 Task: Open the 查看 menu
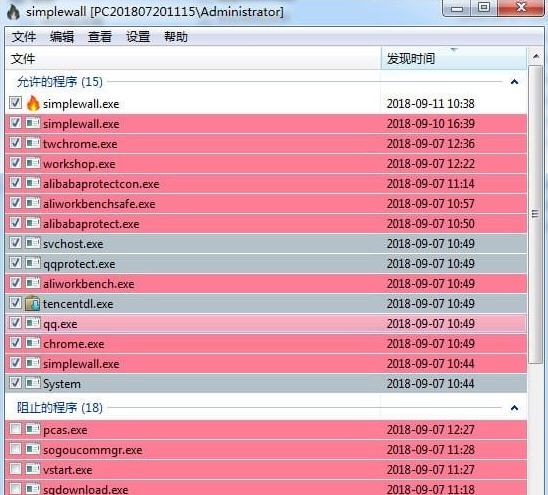(x=100, y=37)
